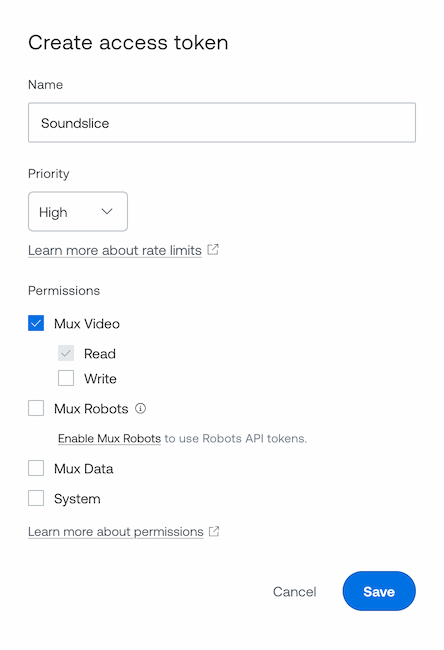
Task: Click the 'Name' field label
Action: click(46, 85)
